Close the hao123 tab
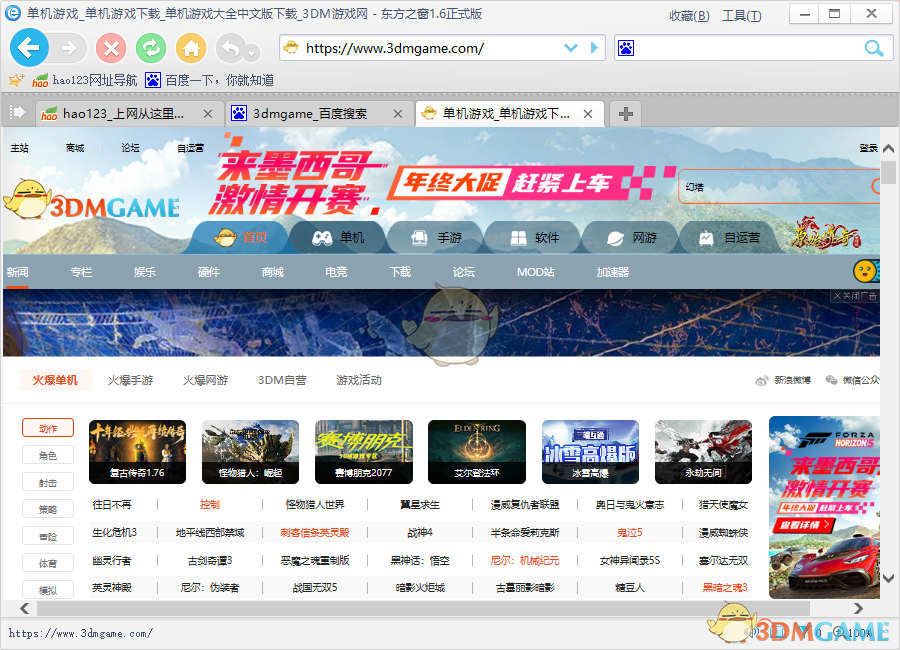This screenshot has height=650, width=900. click(208, 114)
